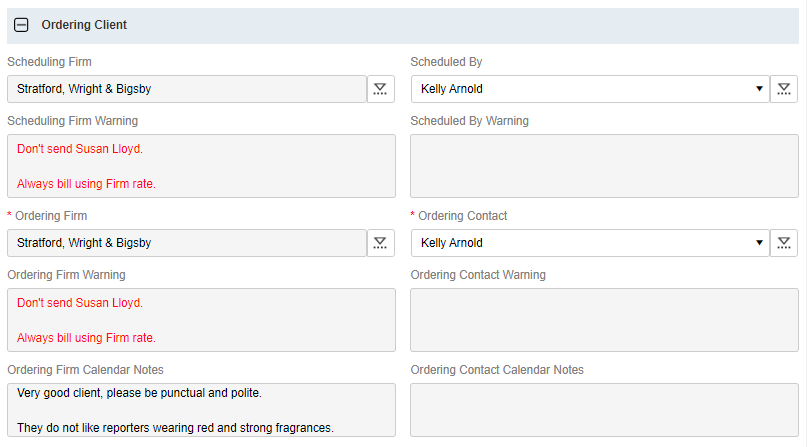
Task: Click the Ordering Firm Calendar Notes label
Action: click(85, 370)
